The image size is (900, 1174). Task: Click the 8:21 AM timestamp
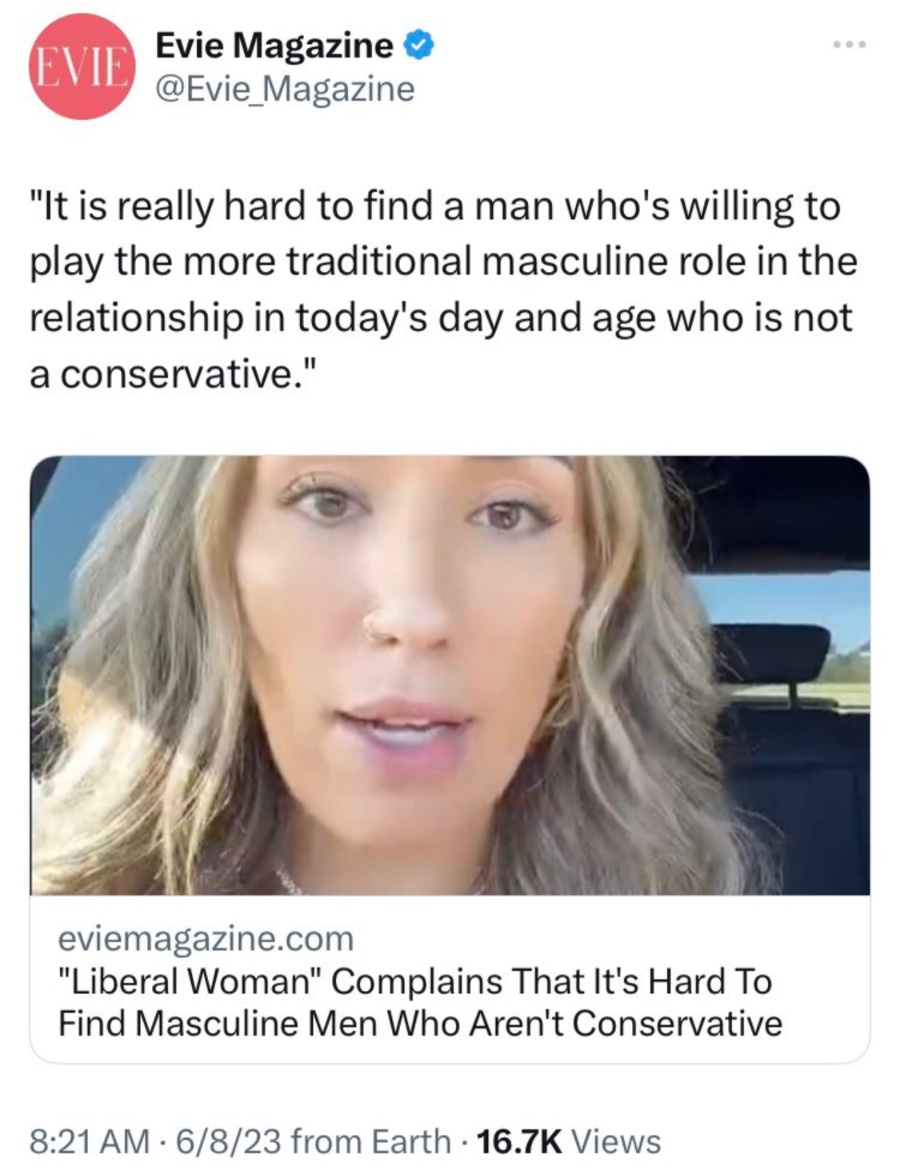(x=88, y=1142)
